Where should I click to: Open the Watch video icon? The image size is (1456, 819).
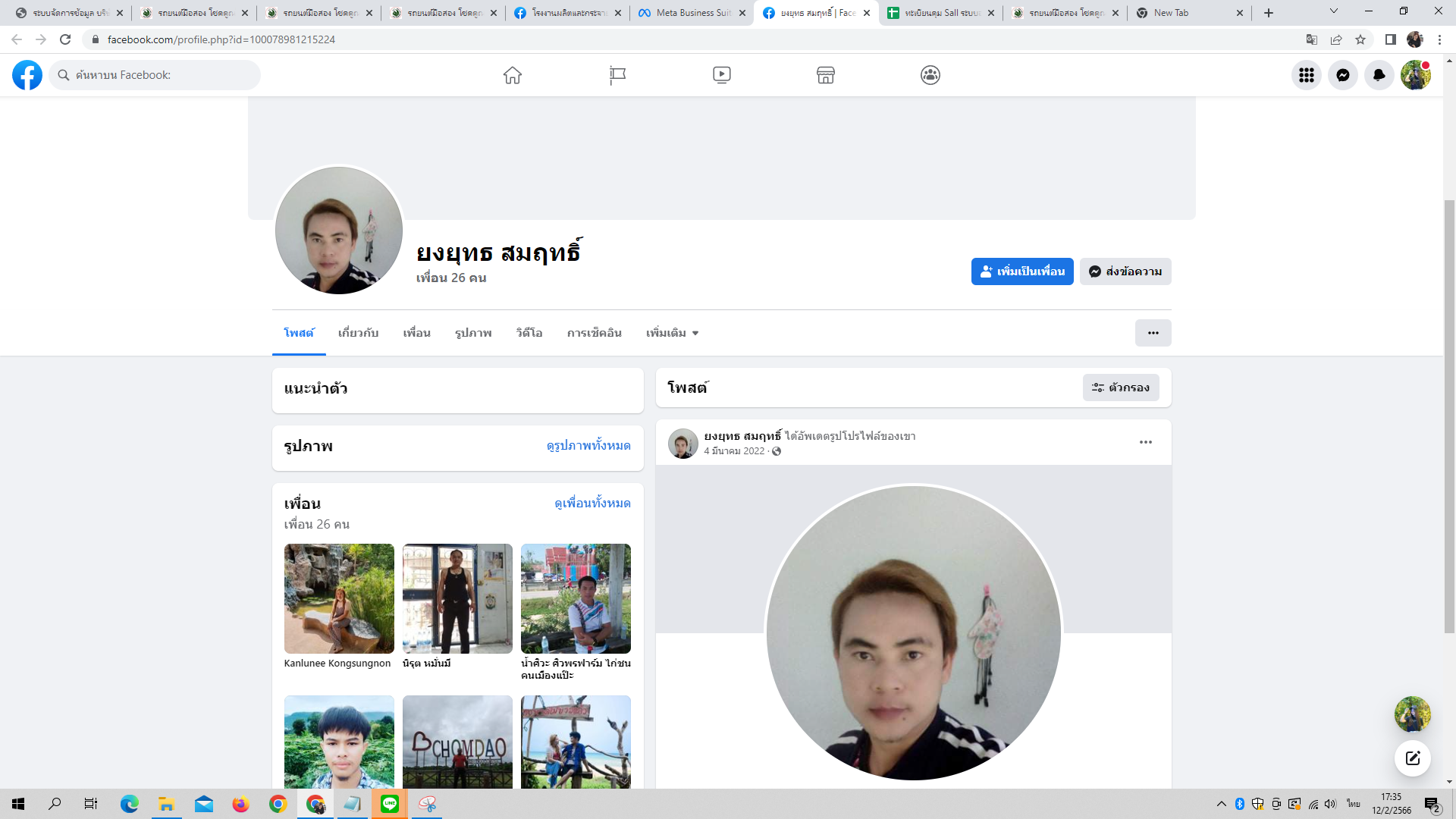point(721,75)
